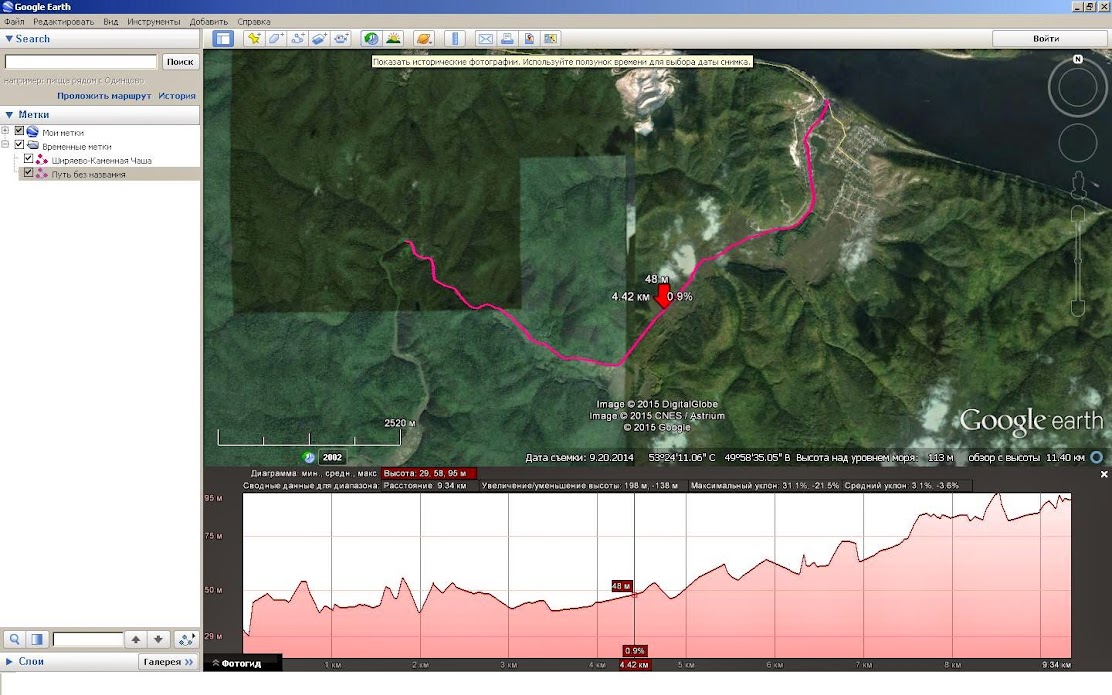Email the view with envelope icon
Image resolution: width=1112 pixels, height=695 pixels.
point(485,39)
